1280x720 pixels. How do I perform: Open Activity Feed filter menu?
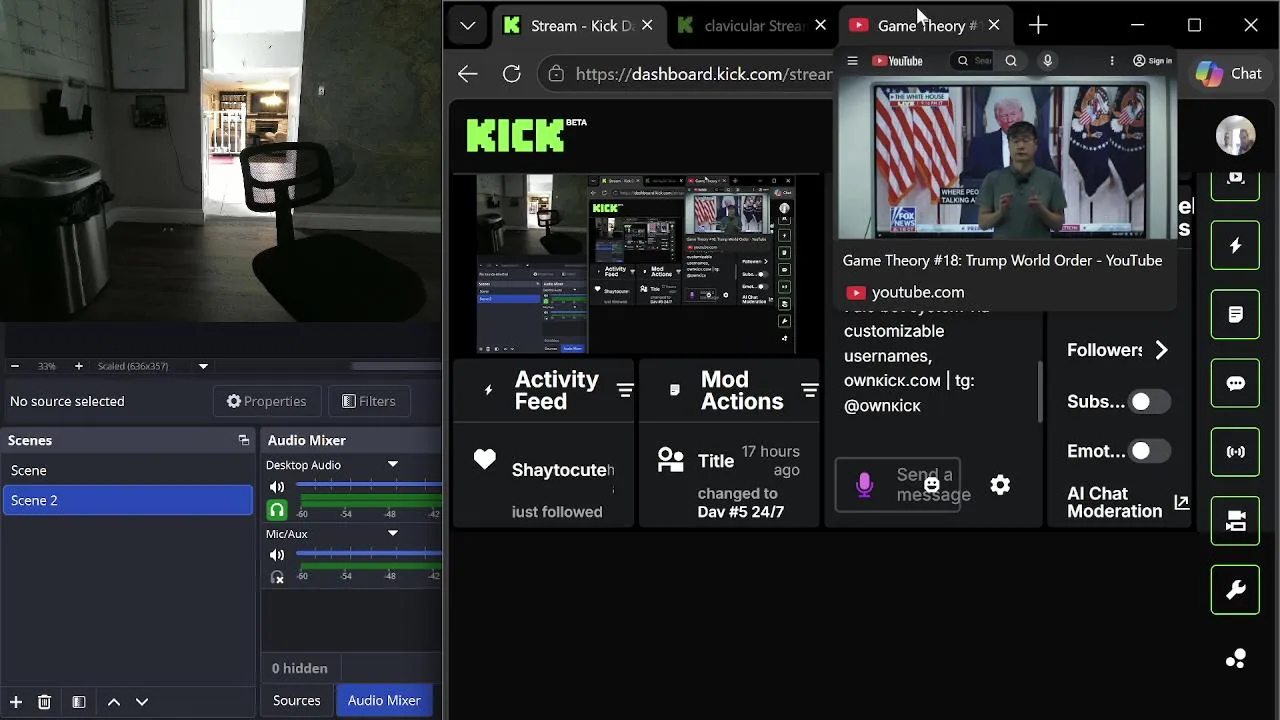625,390
